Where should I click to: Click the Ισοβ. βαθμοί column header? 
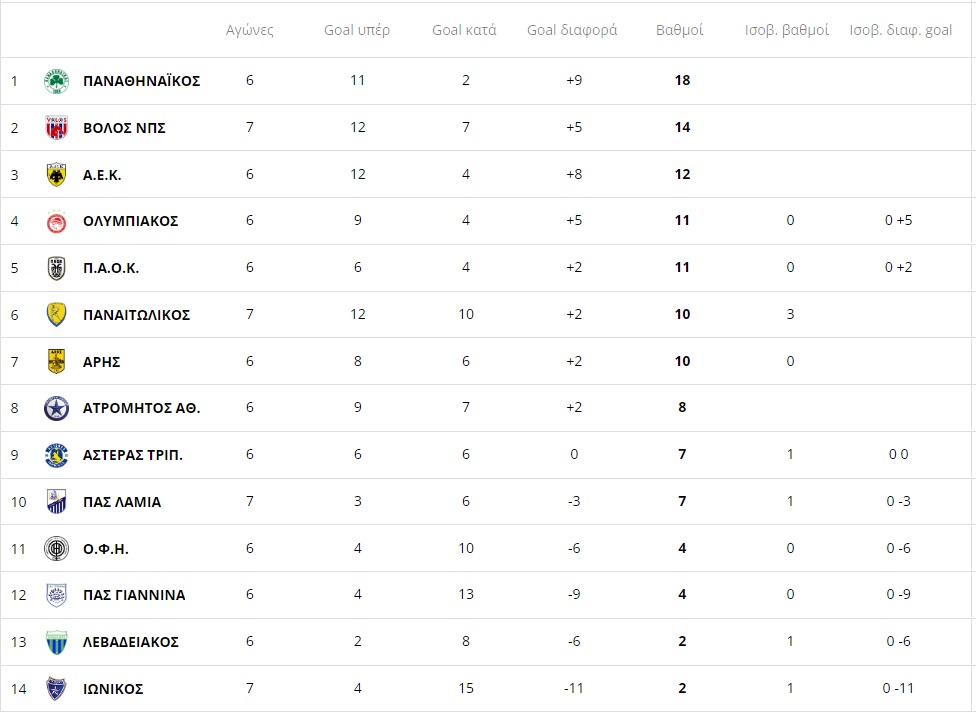[787, 30]
